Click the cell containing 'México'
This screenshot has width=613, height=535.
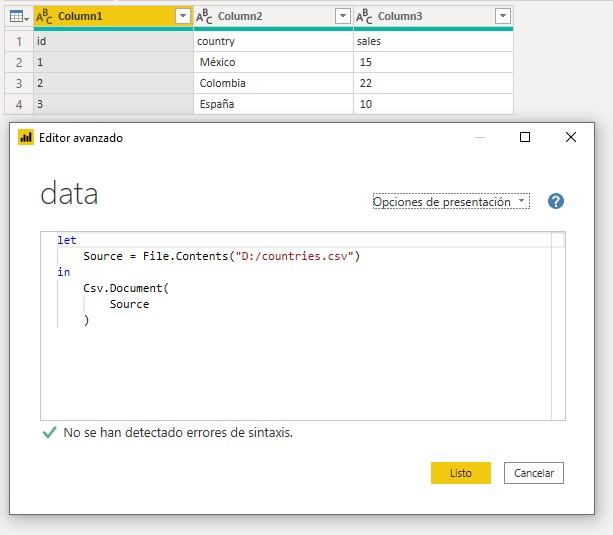[274, 62]
